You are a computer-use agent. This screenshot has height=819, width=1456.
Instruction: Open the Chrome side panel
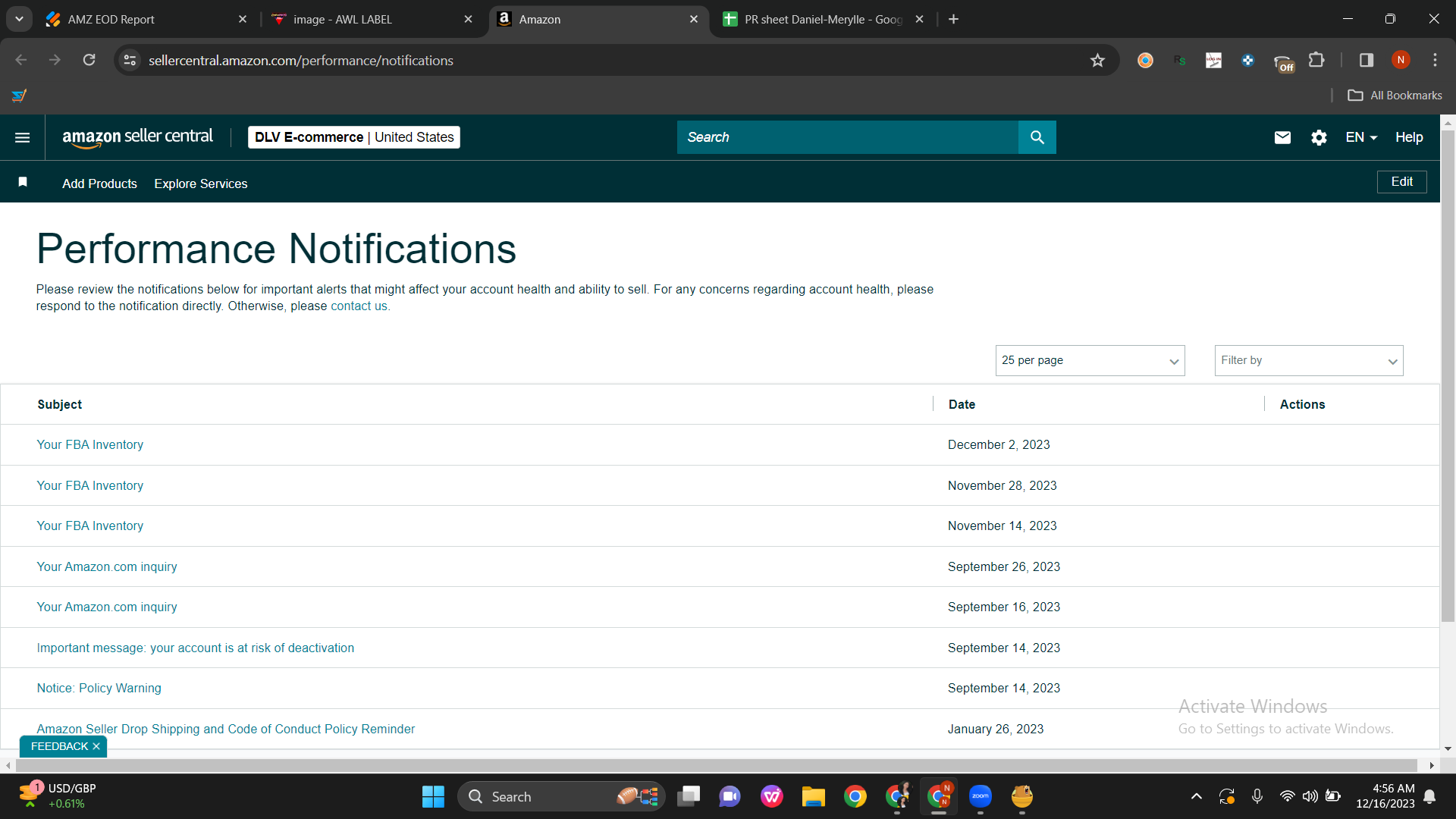point(1367,60)
